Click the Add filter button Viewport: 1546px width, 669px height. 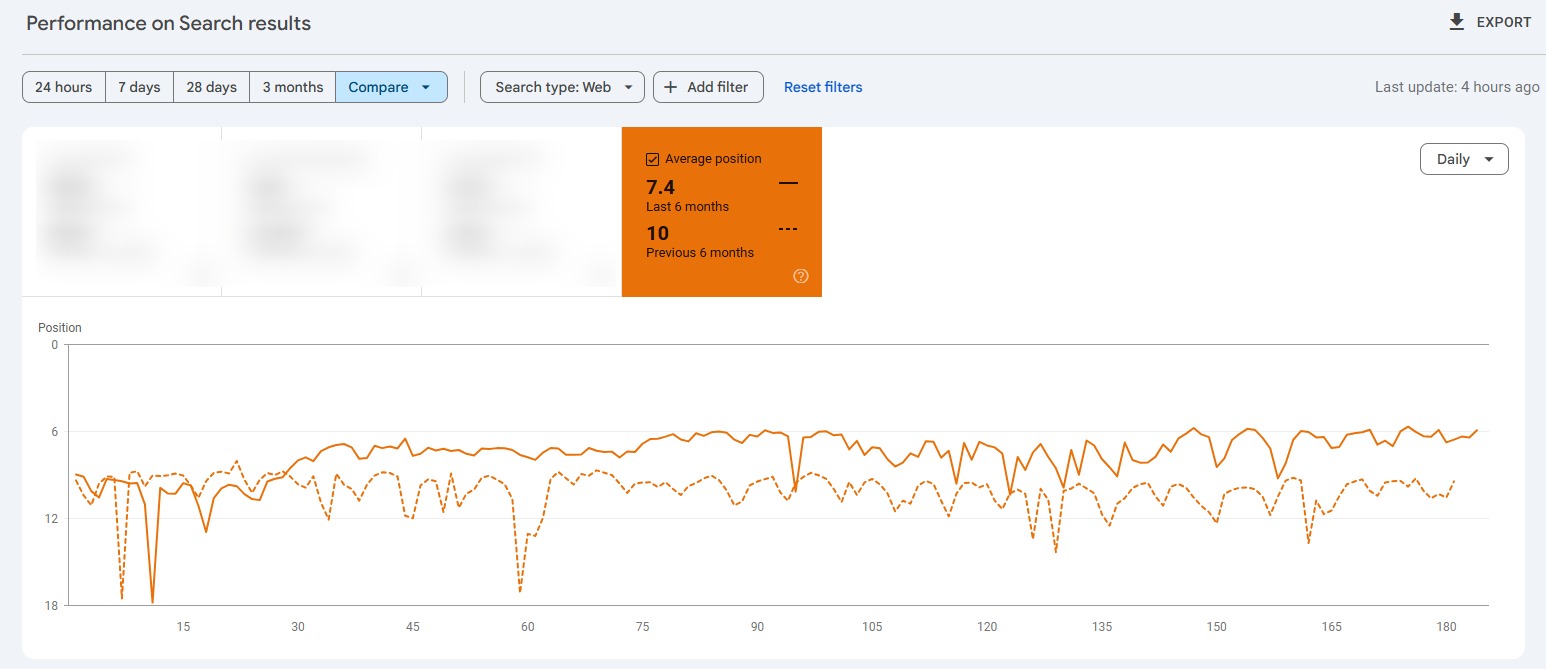[708, 87]
